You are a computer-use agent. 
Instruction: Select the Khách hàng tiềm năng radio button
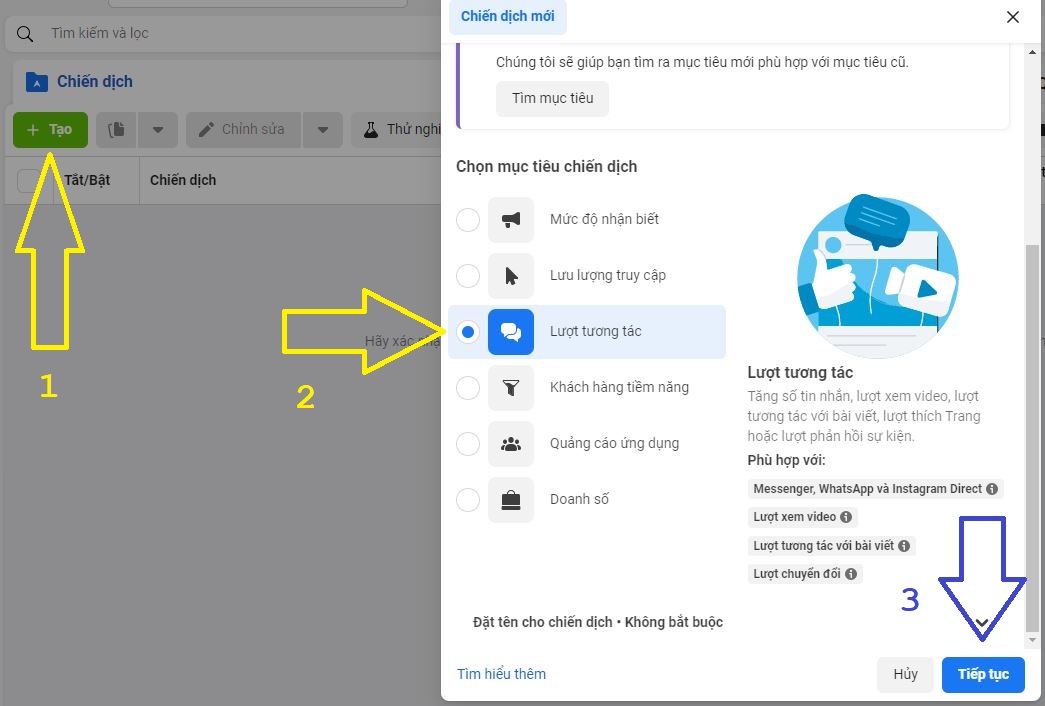[x=468, y=388]
